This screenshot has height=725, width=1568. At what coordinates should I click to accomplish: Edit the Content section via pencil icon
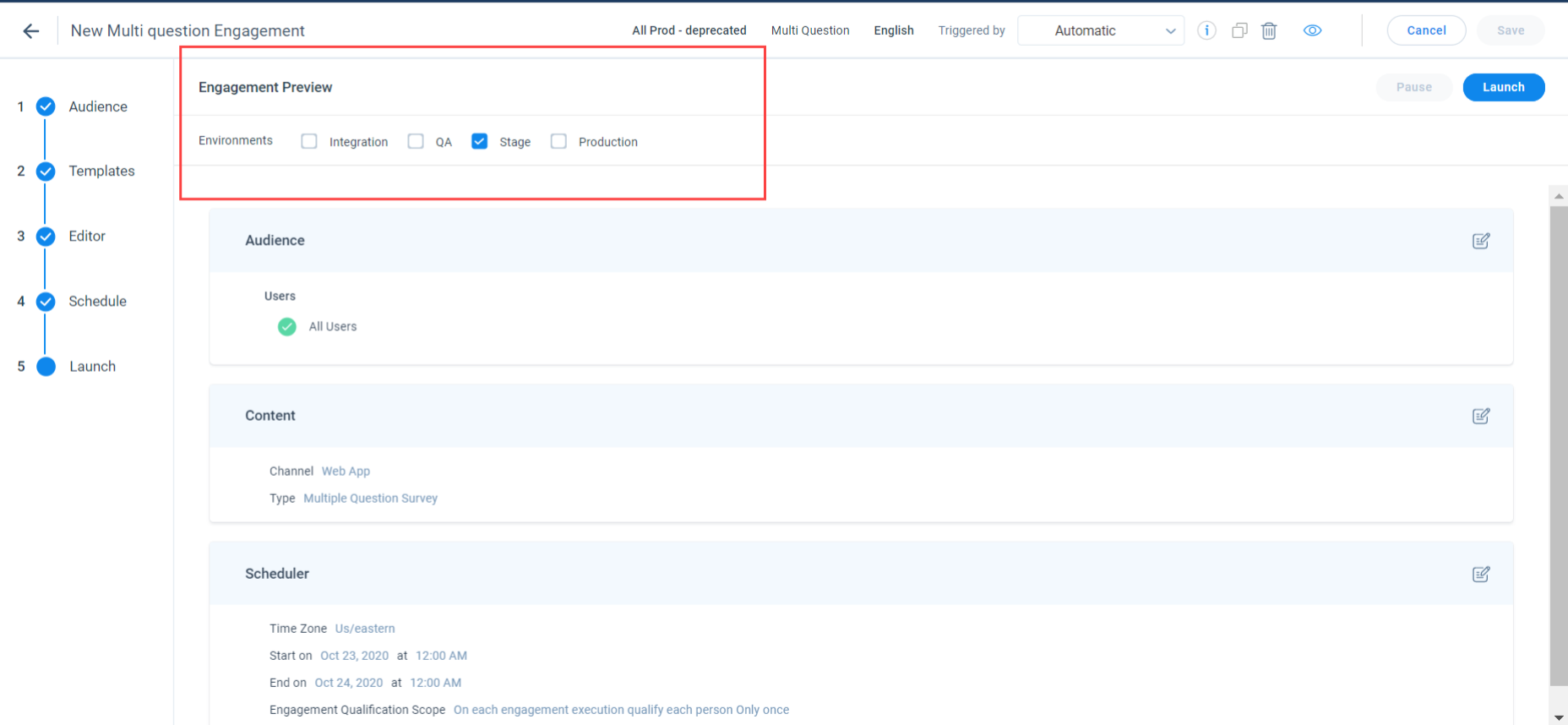tap(1481, 416)
